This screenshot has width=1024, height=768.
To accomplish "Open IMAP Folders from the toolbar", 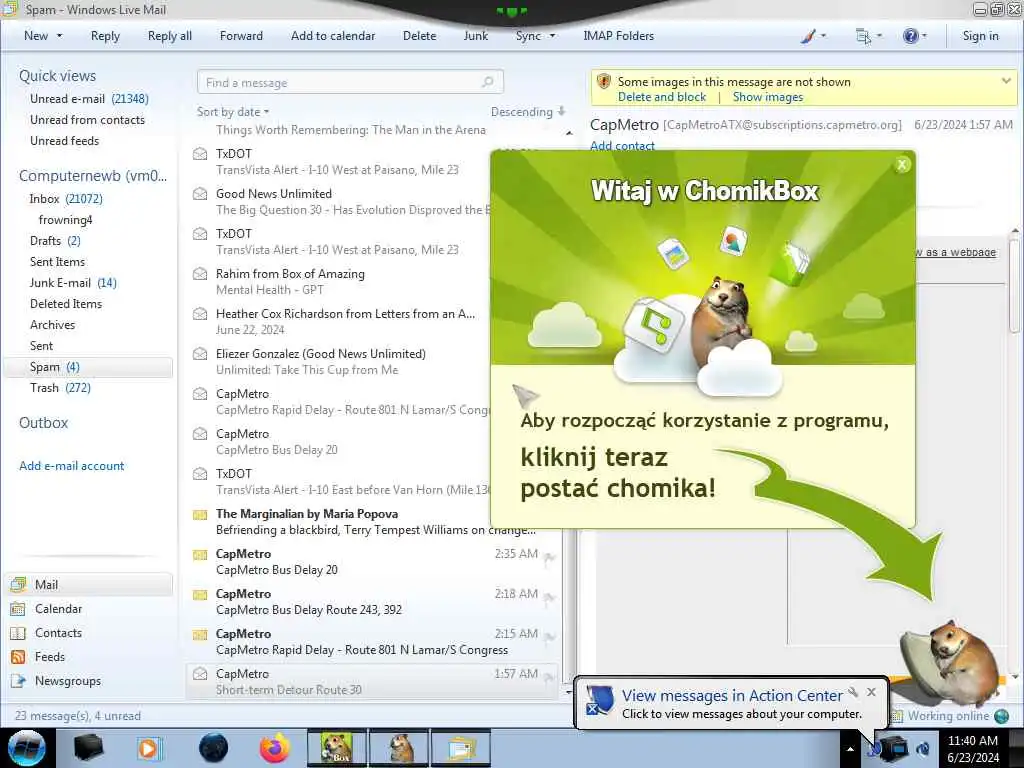I will [x=618, y=36].
